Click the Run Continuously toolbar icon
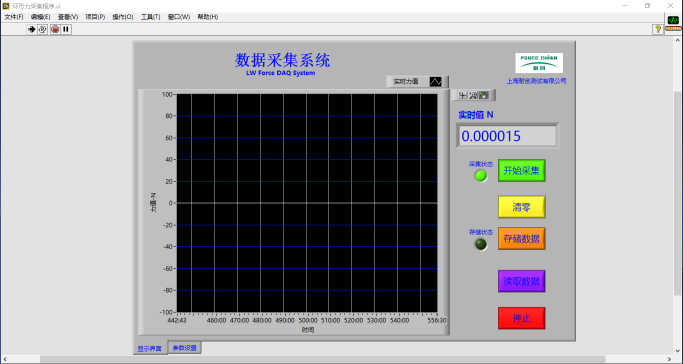 [43, 29]
